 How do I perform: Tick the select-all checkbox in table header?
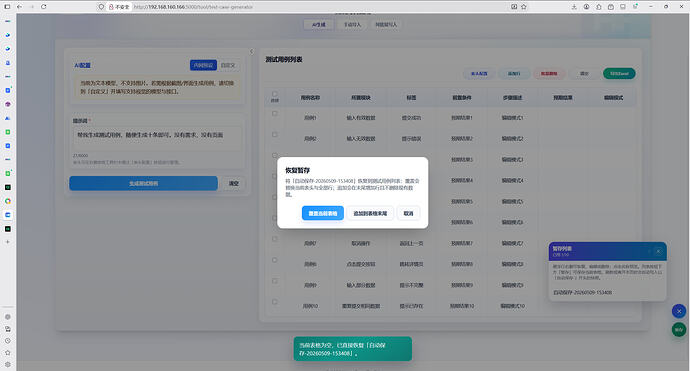(275, 94)
